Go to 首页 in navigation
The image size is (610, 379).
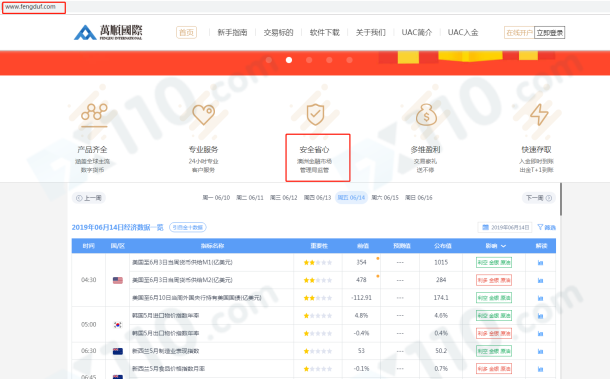click(x=186, y=32)
